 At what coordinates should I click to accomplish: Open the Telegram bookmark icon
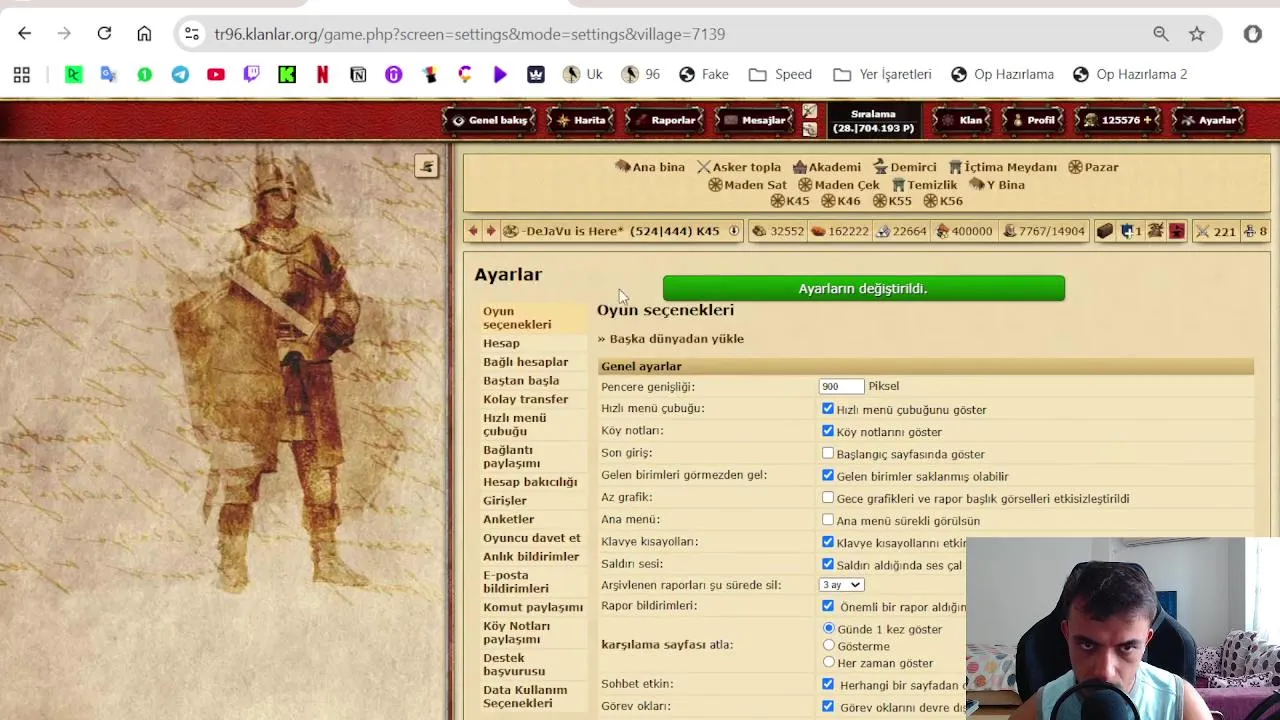[180, 74]
